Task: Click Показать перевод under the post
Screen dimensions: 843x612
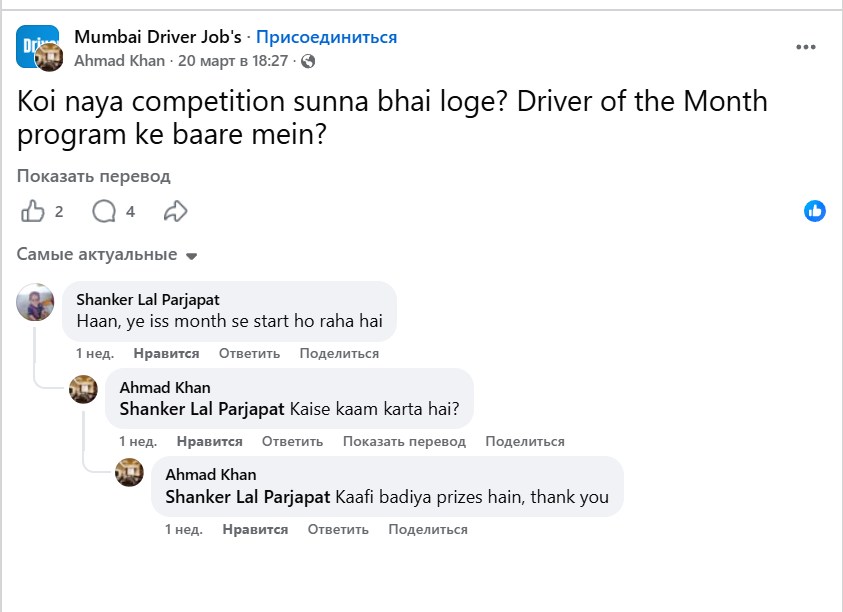Action: coord(93,176)
